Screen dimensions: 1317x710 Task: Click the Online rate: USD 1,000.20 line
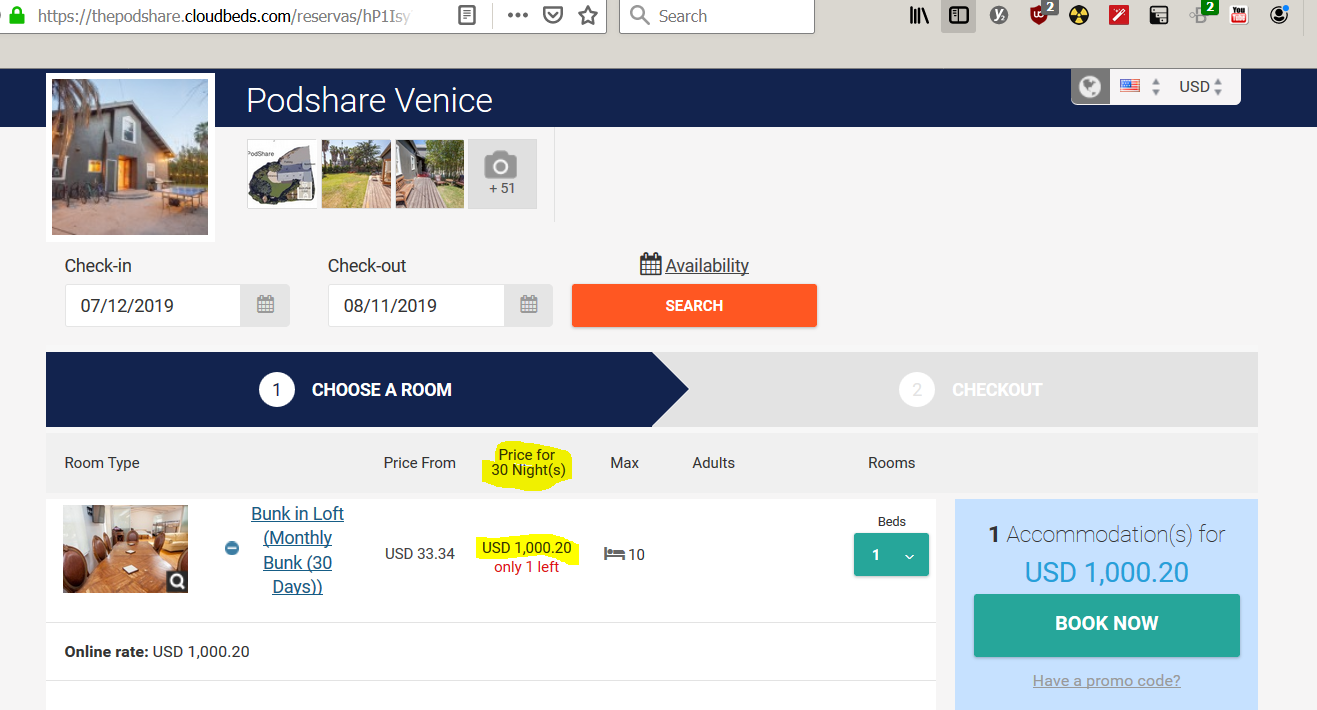coord(157,652)
